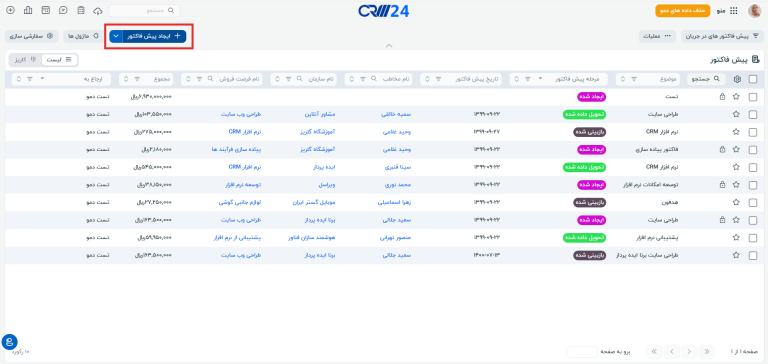Open the chat messages icon

coord(63,10)
